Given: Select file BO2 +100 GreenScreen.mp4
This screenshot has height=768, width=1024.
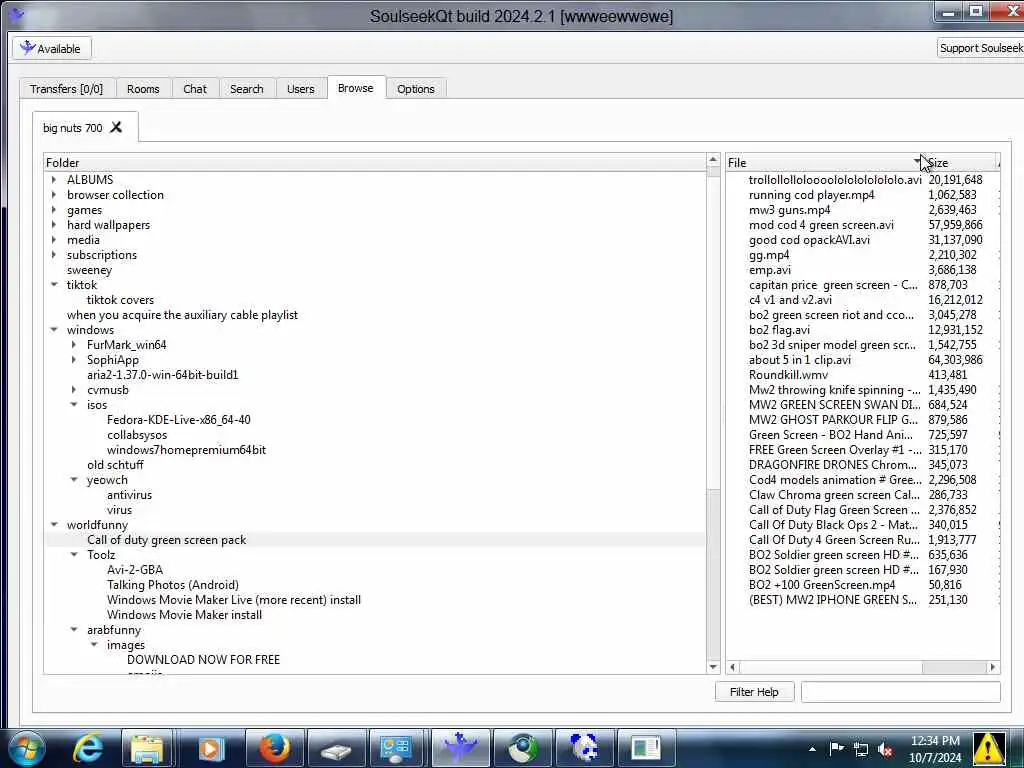Looking at the screenshot, I should tap(822, 585).
